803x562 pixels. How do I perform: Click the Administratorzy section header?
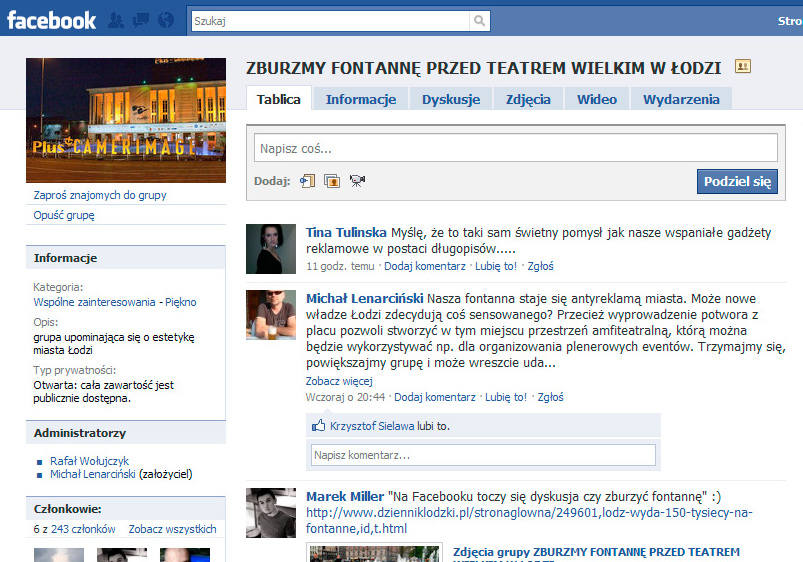126,432
